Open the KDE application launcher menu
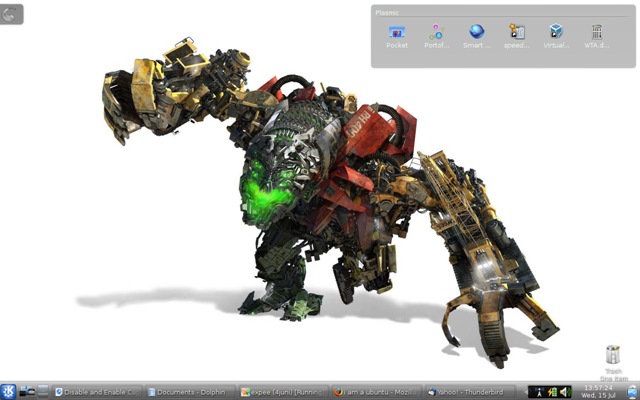 (x=8, y=392)
